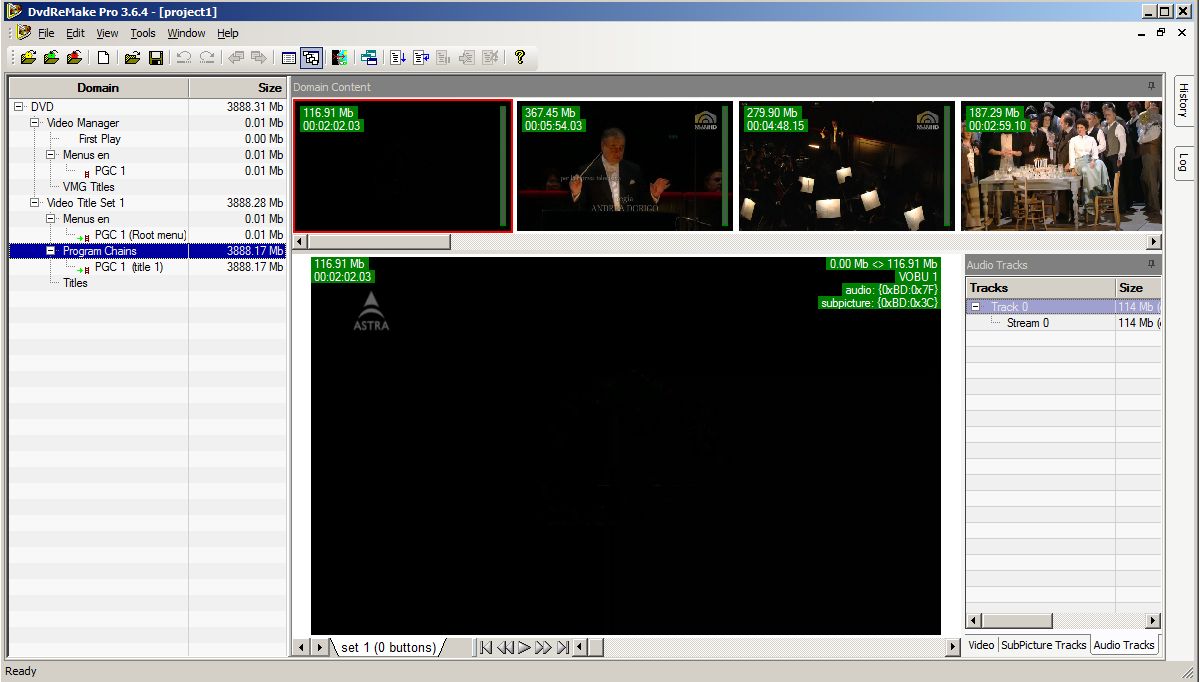Switch to the SubPicture Tracks tab
Screen dimensions: 1200x682
point(1043,645)
